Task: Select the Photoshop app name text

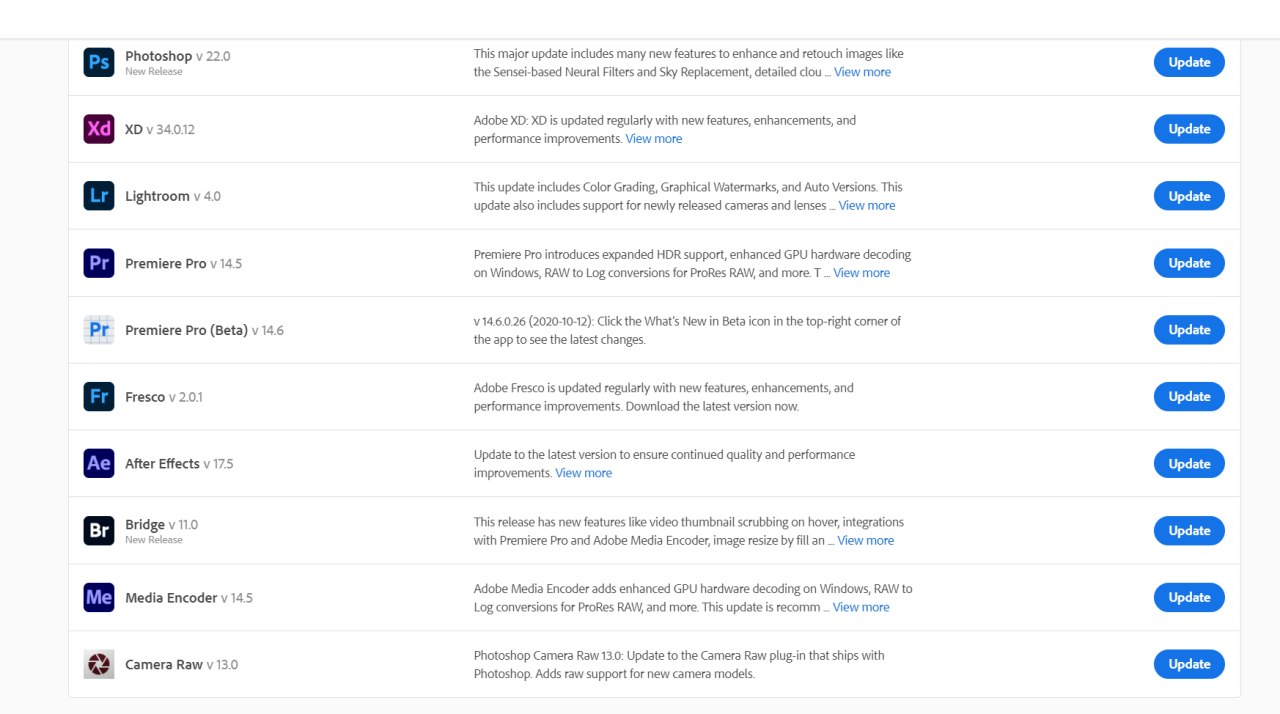Action: pos(158,56)
